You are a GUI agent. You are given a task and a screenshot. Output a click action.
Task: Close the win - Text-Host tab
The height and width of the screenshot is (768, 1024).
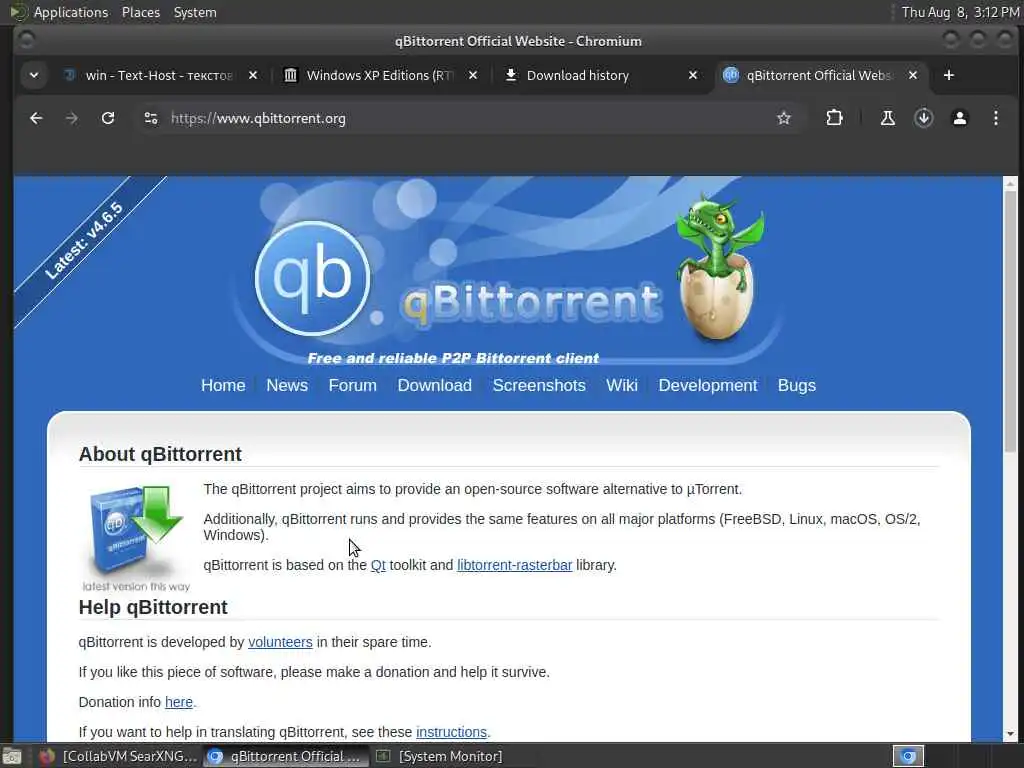[253, 76]
